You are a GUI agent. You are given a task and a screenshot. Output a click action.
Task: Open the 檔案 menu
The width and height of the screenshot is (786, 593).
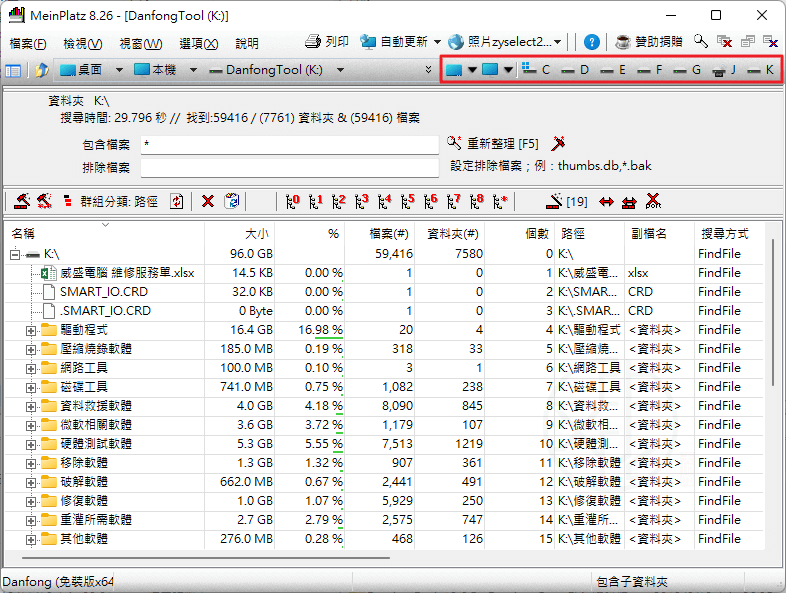coord(27,44)
